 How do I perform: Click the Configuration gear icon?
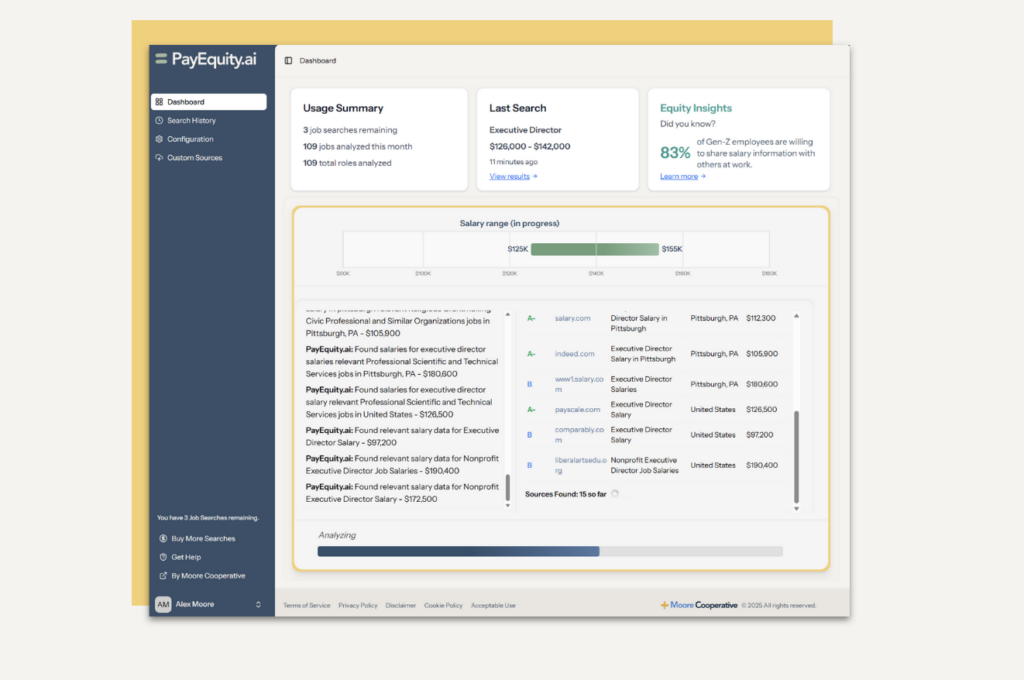click(x=160, y=139)
